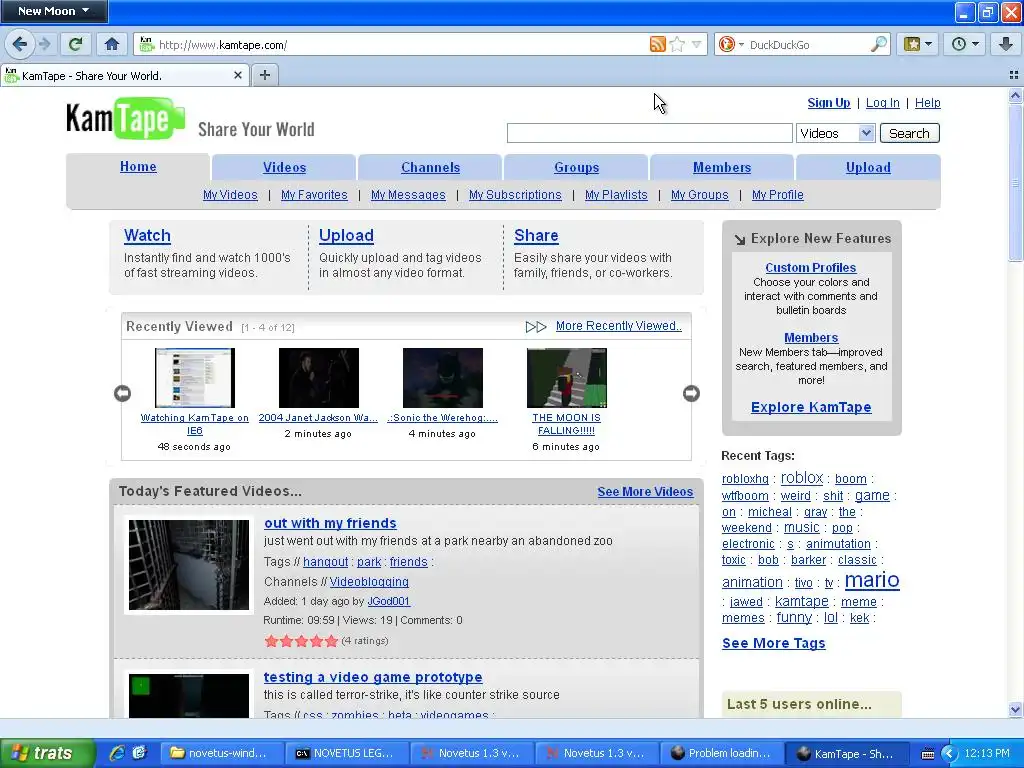Click Explore KamTape link
The image size is (1024, 768).
811,407
